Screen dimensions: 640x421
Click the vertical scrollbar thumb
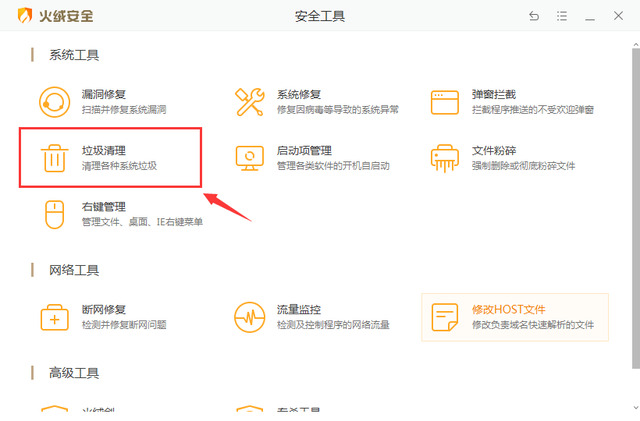click(636, 207)
